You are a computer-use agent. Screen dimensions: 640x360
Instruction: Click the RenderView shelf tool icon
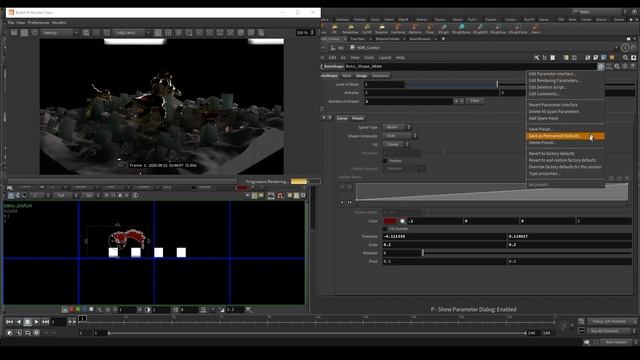[350, 29]
